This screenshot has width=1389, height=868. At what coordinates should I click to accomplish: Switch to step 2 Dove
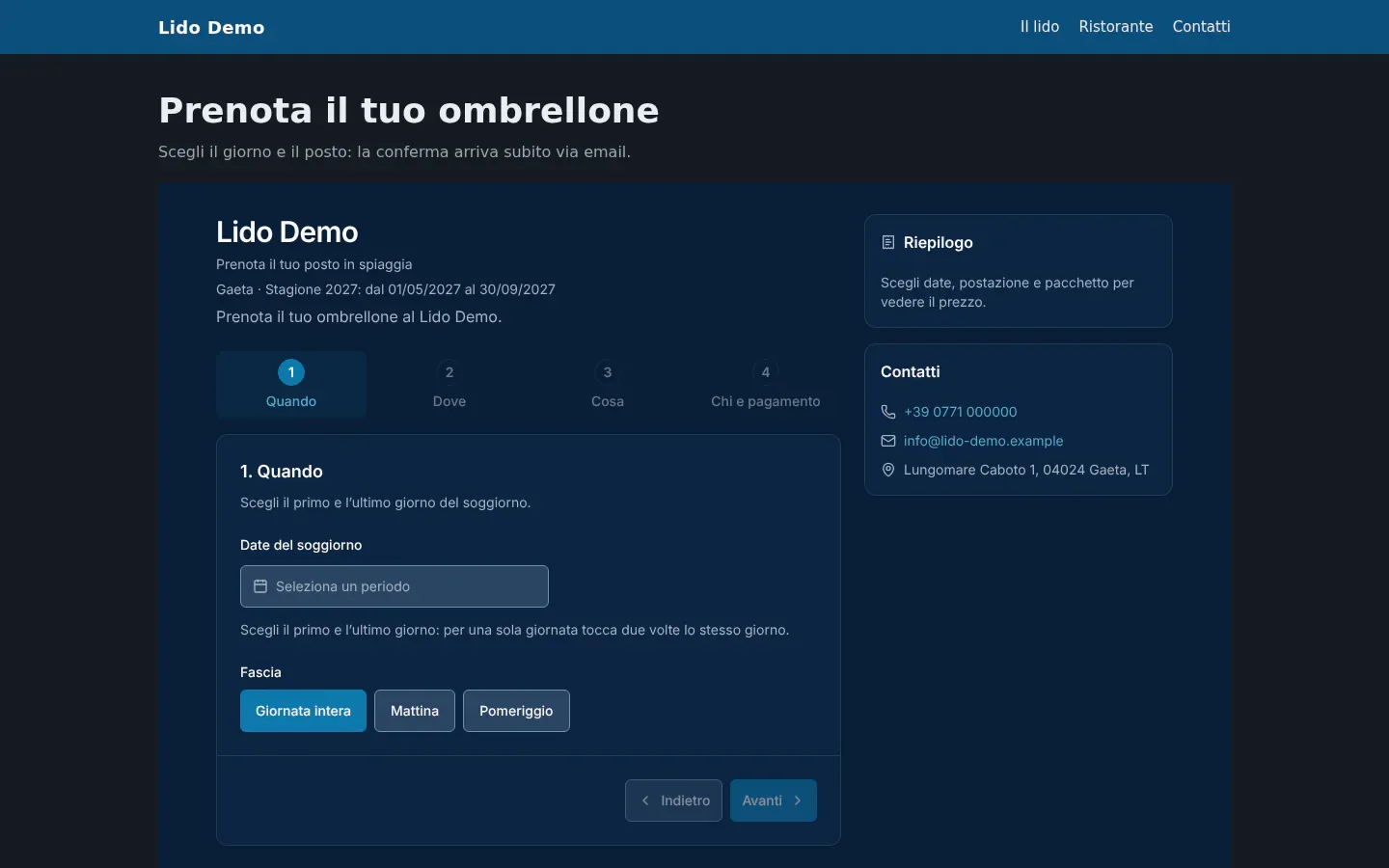449,384
